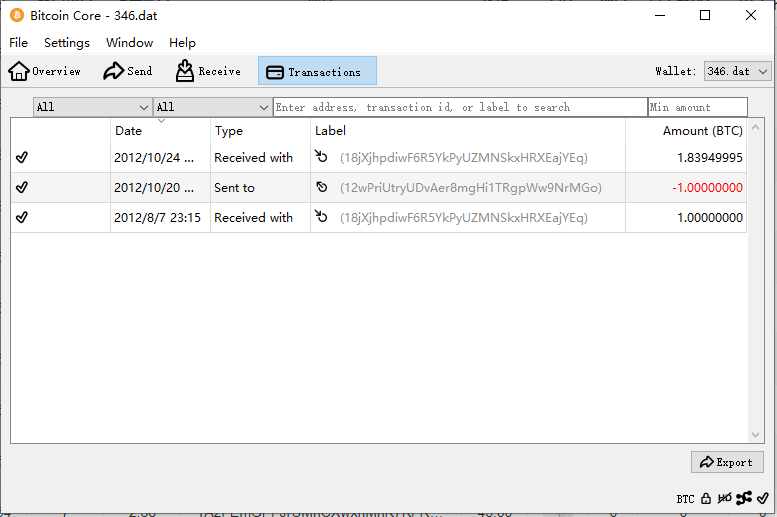The image size is (777, 517).
Task: Open the Settings menu
Action: click(67, 43)
